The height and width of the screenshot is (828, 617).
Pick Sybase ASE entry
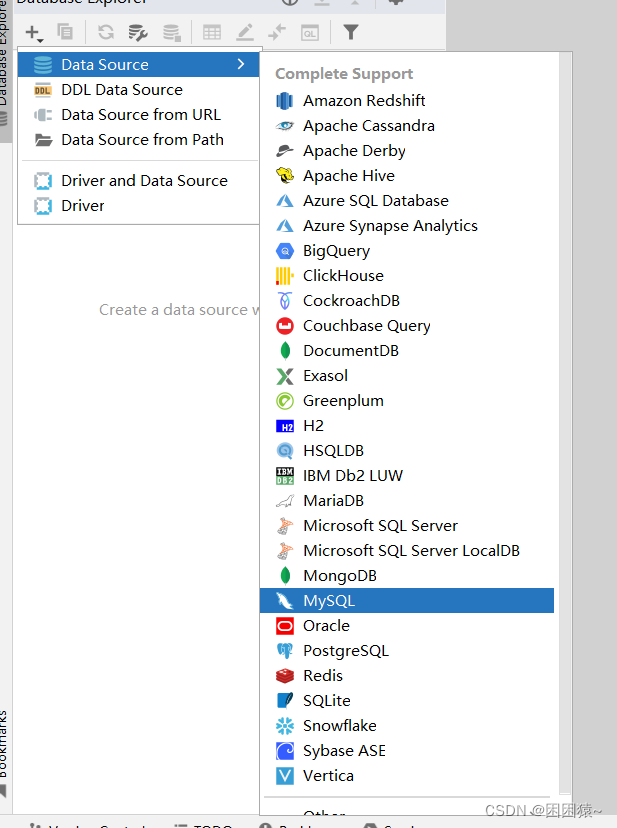tap(407, 750)
